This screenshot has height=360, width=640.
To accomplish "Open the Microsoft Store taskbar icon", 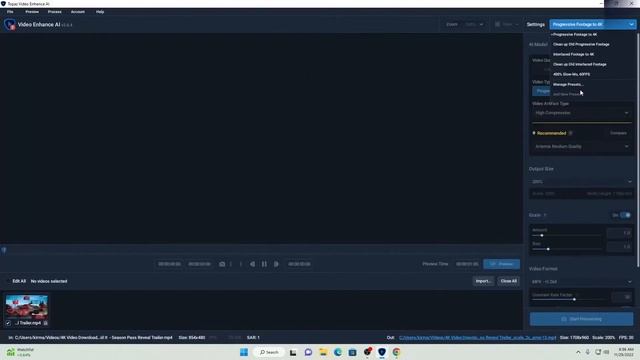I will (352, 352).
